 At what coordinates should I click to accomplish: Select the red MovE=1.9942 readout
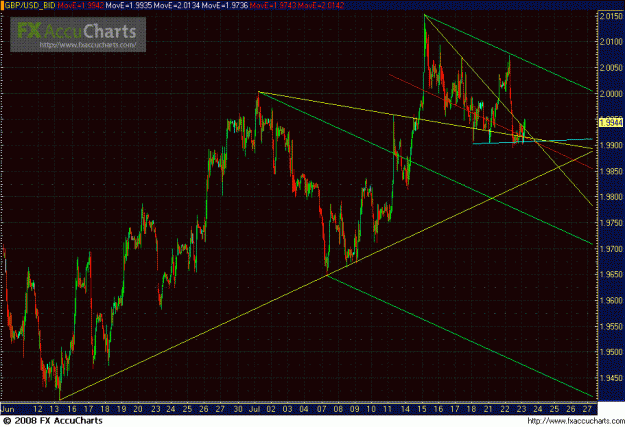point(81,6)
